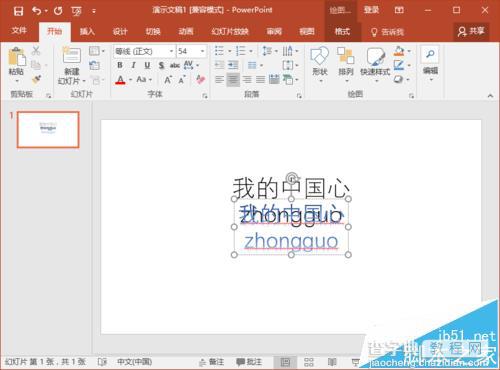
Task: Center align the text
Action: pos(233,80)
